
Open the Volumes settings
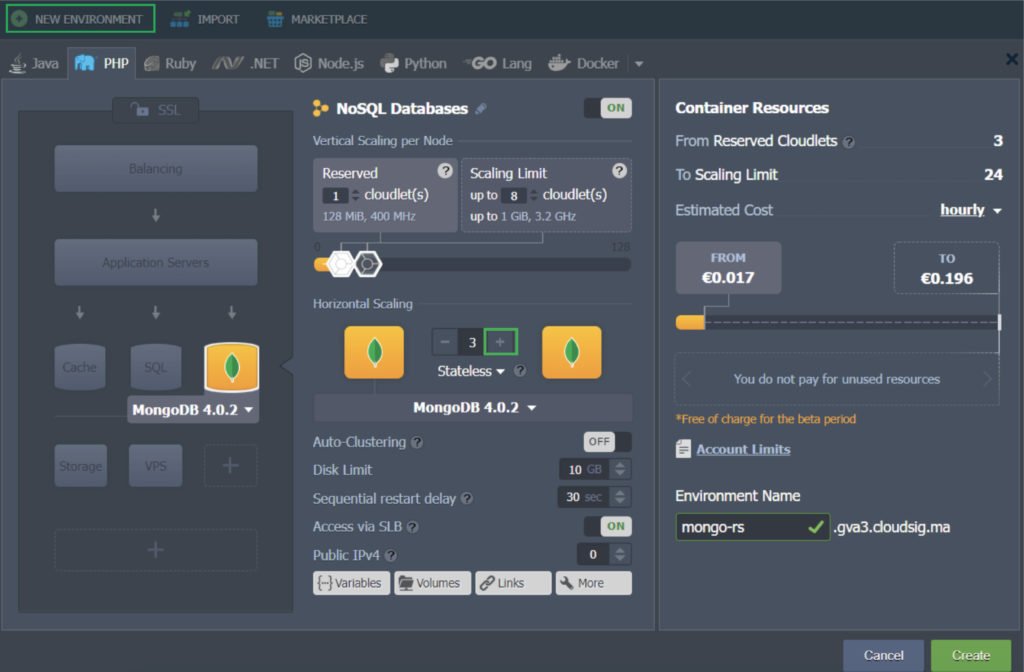(432, 583)
